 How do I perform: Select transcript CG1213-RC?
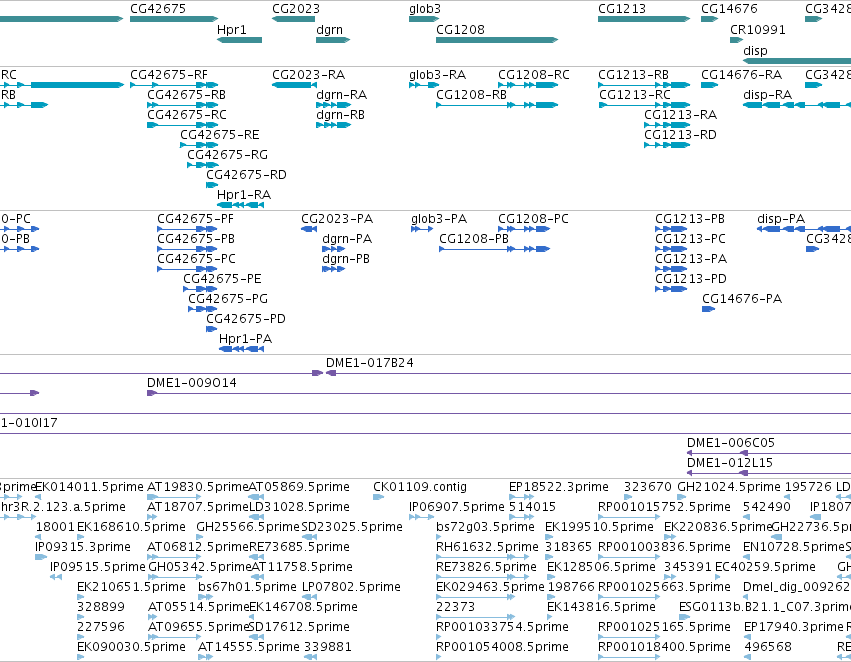(x=634, y=95)
